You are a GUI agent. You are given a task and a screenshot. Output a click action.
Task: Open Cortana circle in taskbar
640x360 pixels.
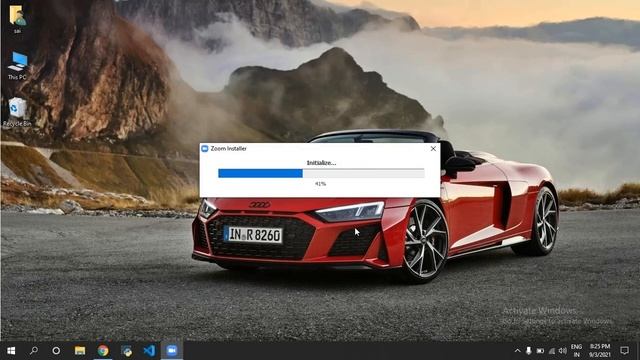(56, 351)
